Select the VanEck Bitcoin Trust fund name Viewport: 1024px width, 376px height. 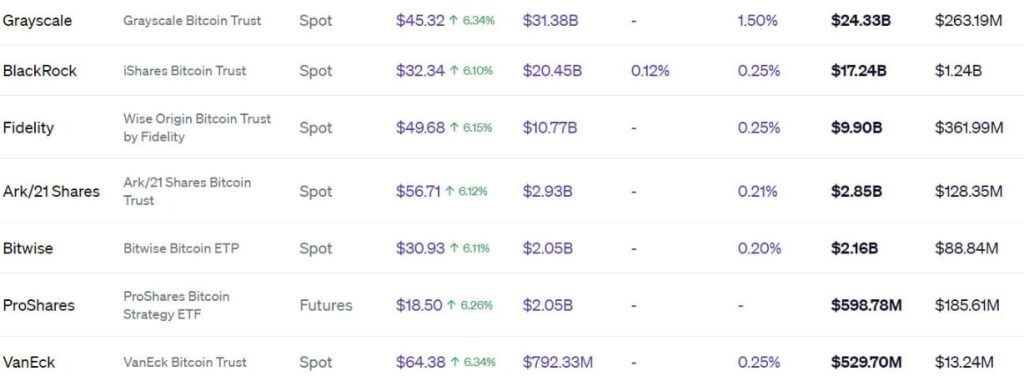[185, 362]
